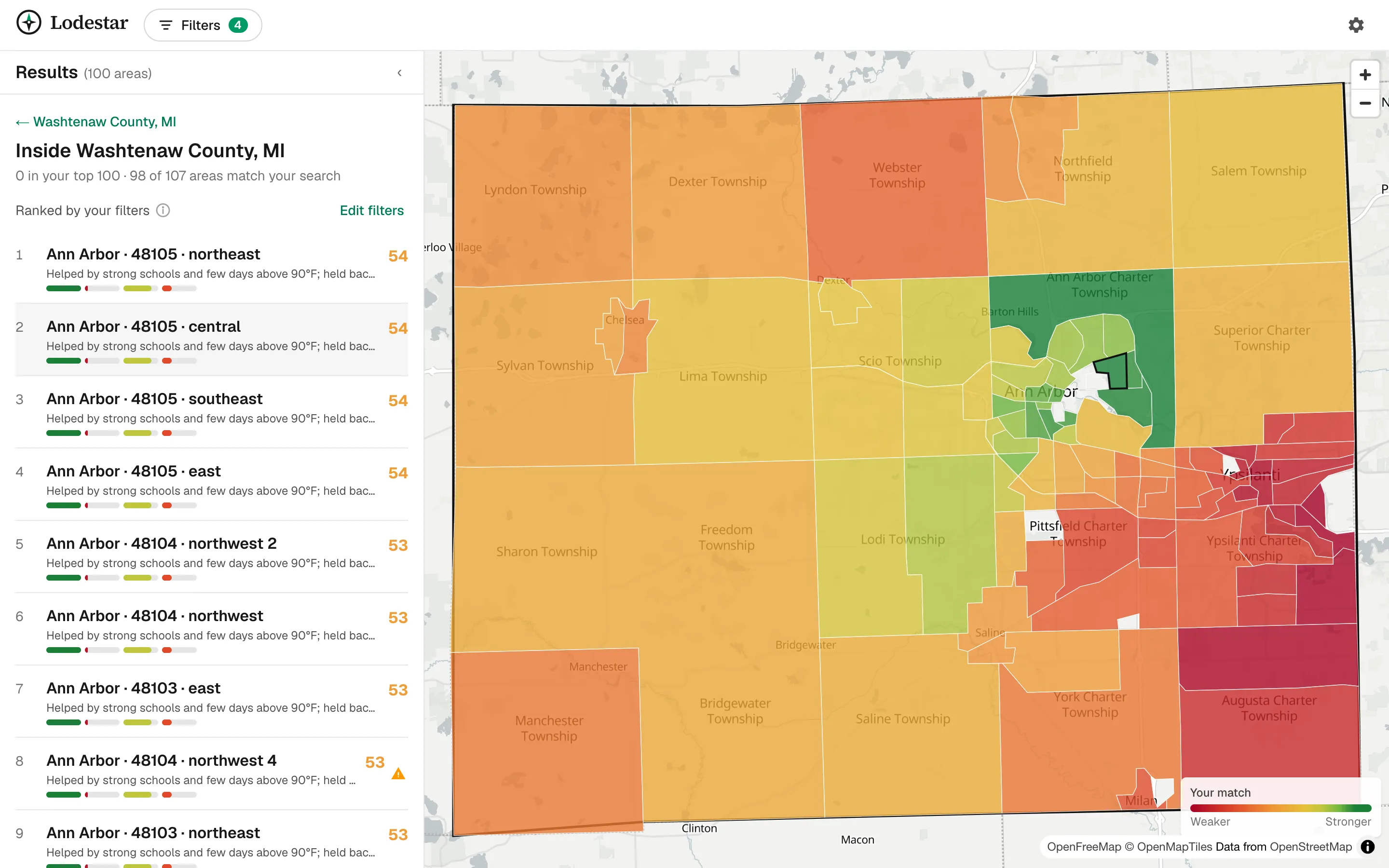Click the Chelsea area on the map
The height and width of the screenshot is (868, 1389).
pyautogui.click(x=625, y=336)
